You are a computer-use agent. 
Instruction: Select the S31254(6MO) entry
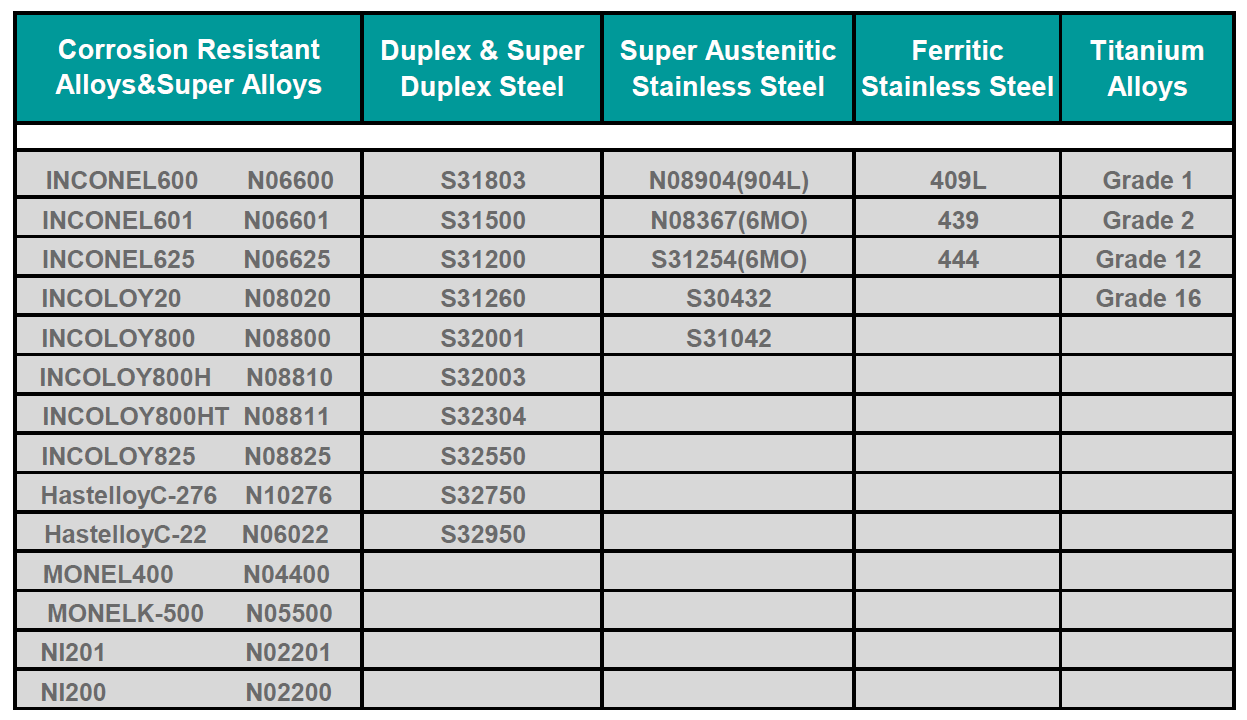(728, 260)
